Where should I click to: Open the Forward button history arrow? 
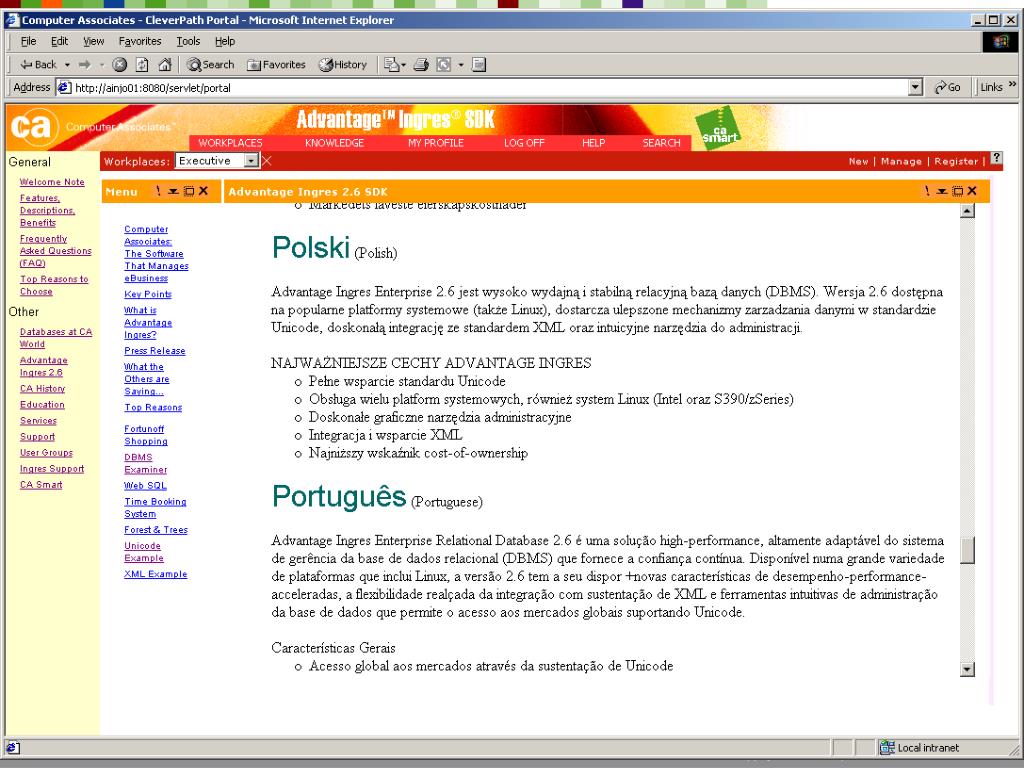pyautogui.click(x=102, y=65)
